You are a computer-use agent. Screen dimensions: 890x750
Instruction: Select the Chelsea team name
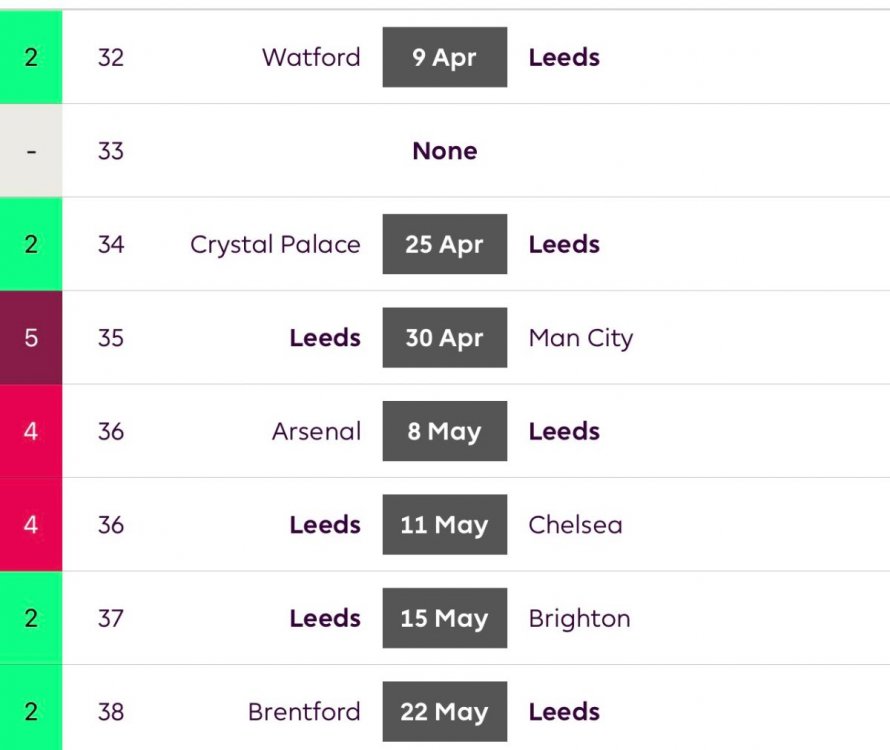(575, 525)
